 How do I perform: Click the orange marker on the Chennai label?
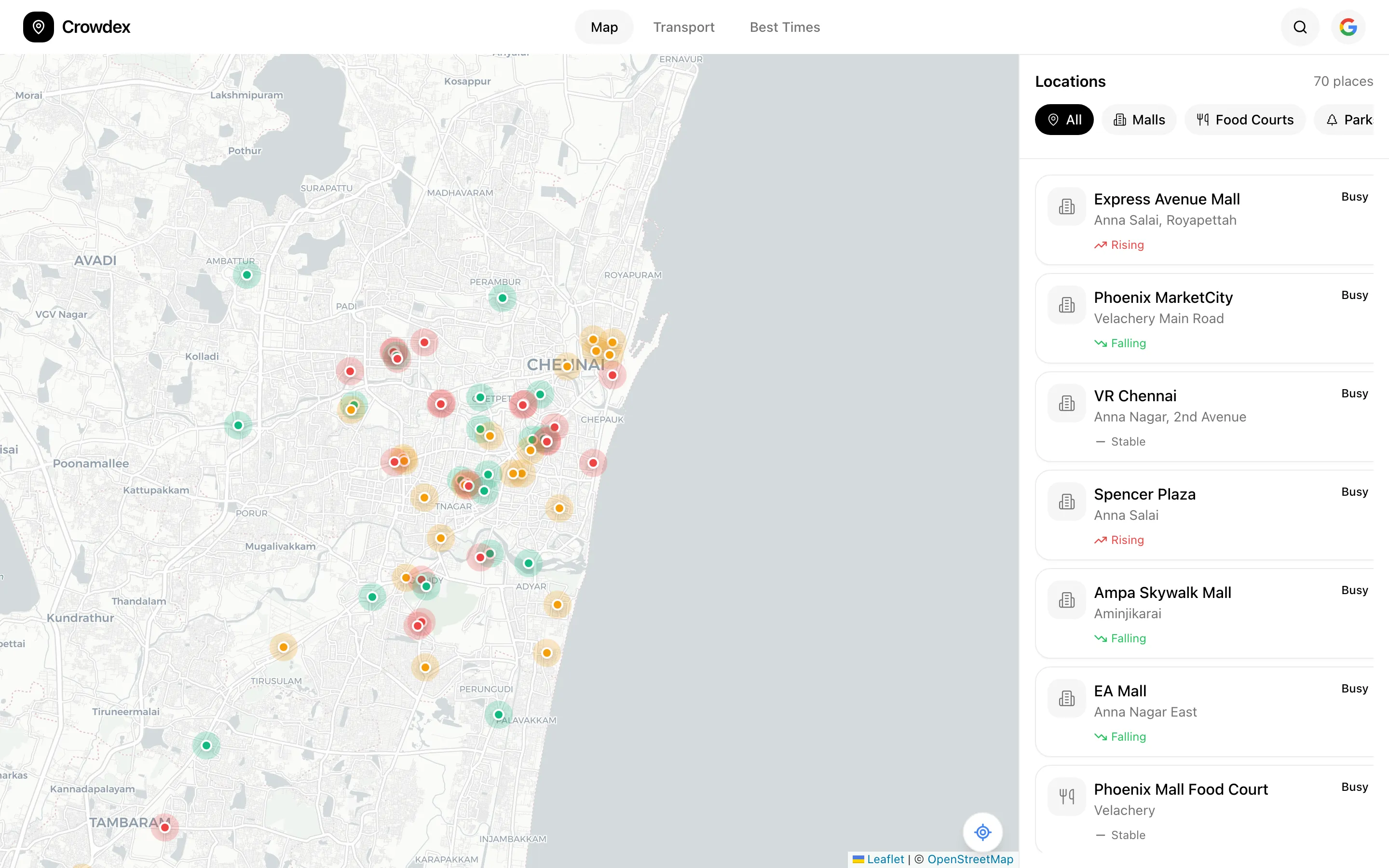[x=567, y=366]
